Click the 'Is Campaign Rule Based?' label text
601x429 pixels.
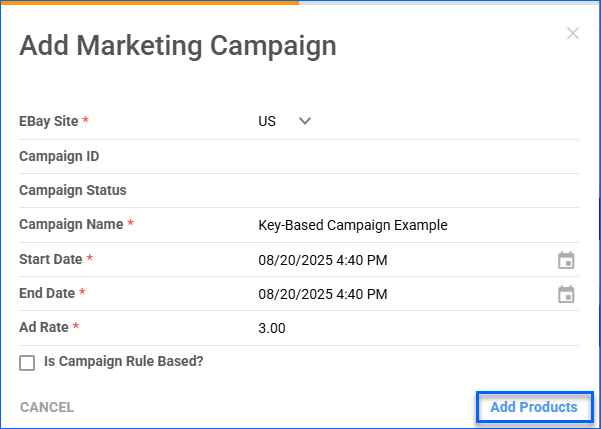coord(124,361)
